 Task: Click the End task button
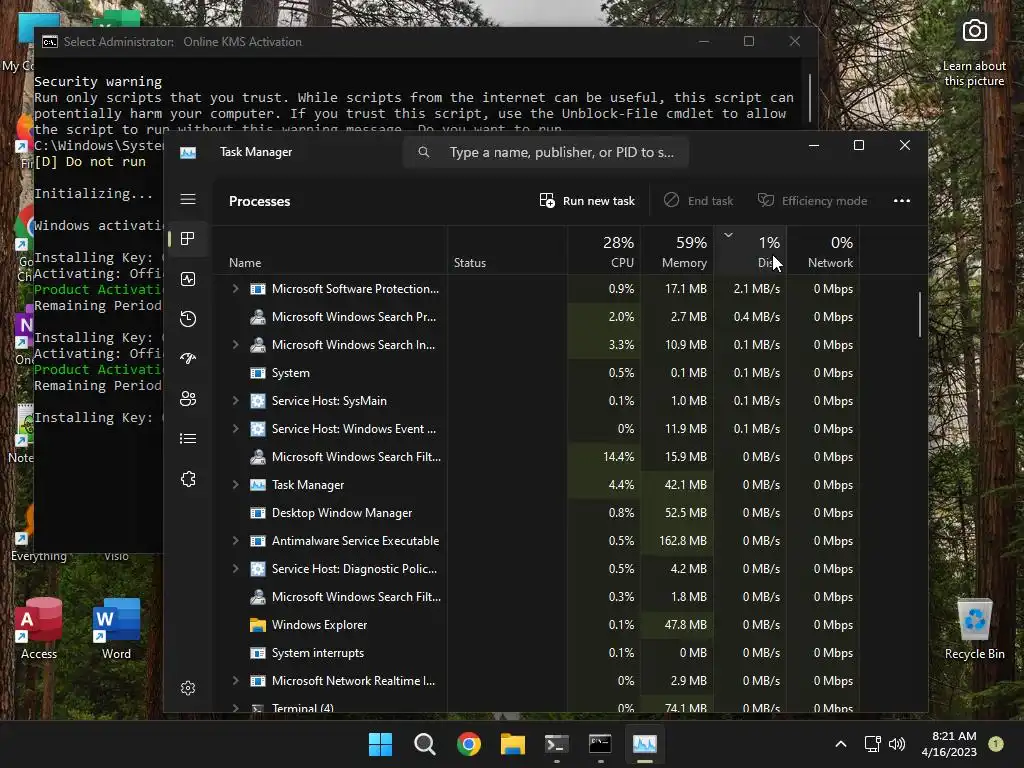(x=698, y=200)
